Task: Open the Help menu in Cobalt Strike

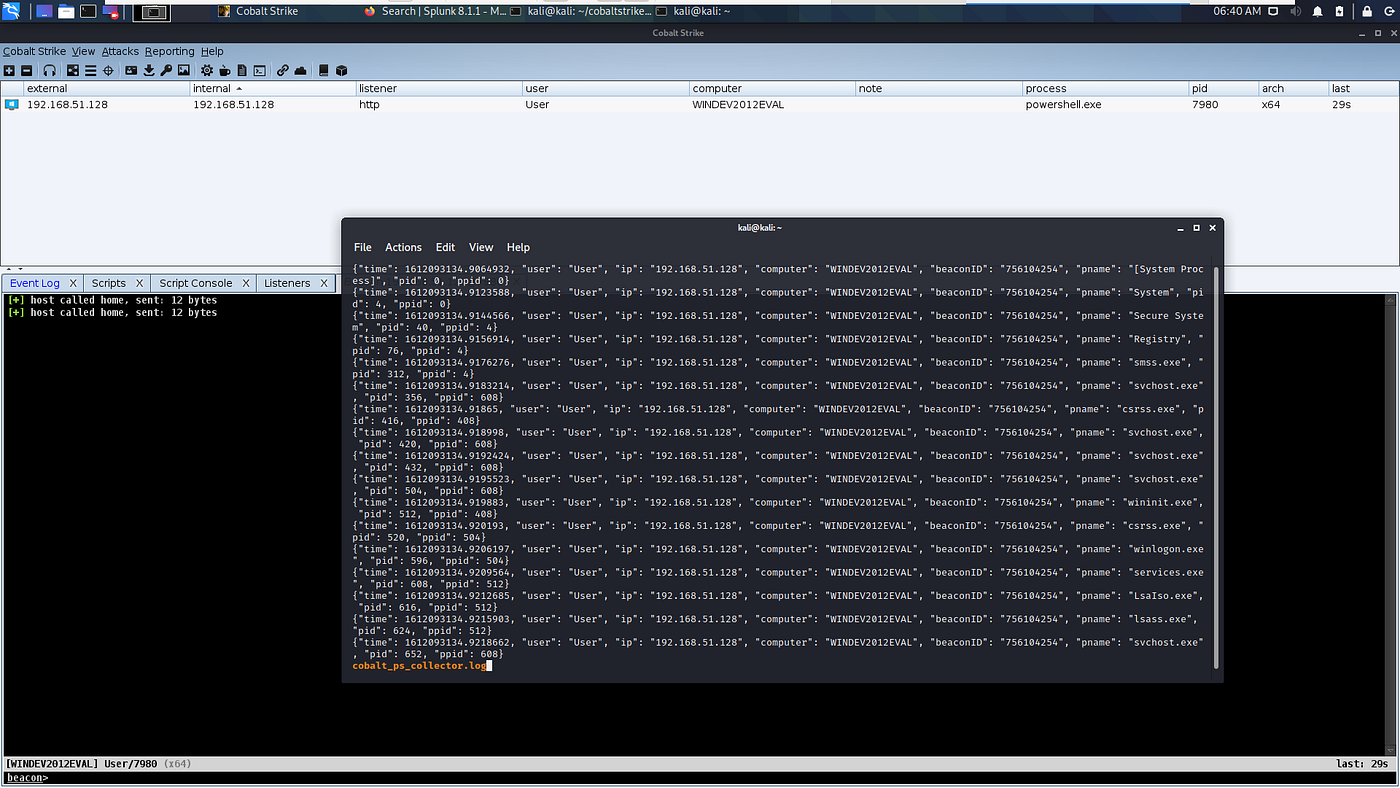Action: (x=212, y=51)
